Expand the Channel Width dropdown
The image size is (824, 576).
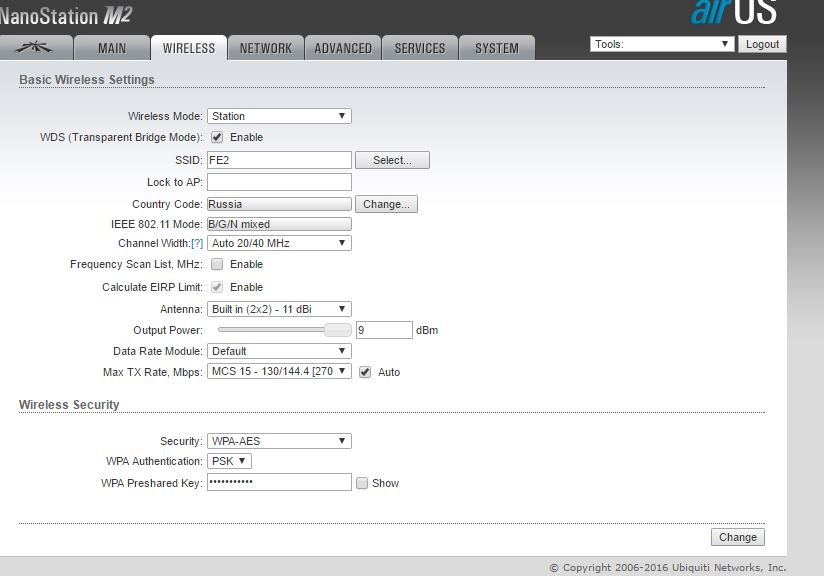click(x=279, y=243)
